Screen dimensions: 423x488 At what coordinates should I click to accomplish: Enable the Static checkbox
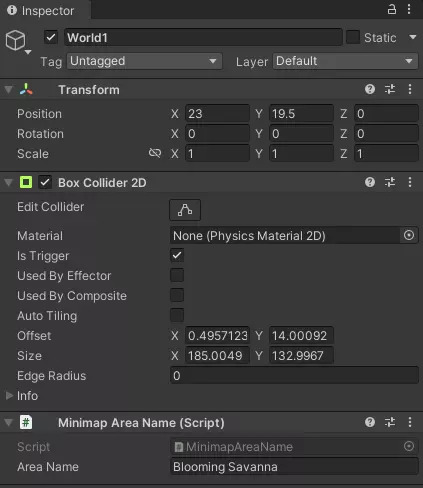[353, 37]
